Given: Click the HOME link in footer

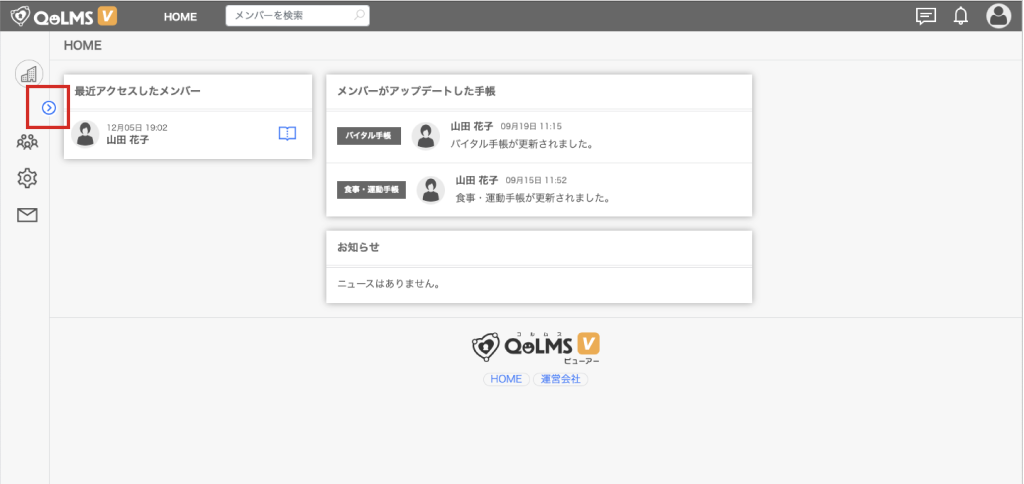Looking at the screenshot, I should point(506,380).
